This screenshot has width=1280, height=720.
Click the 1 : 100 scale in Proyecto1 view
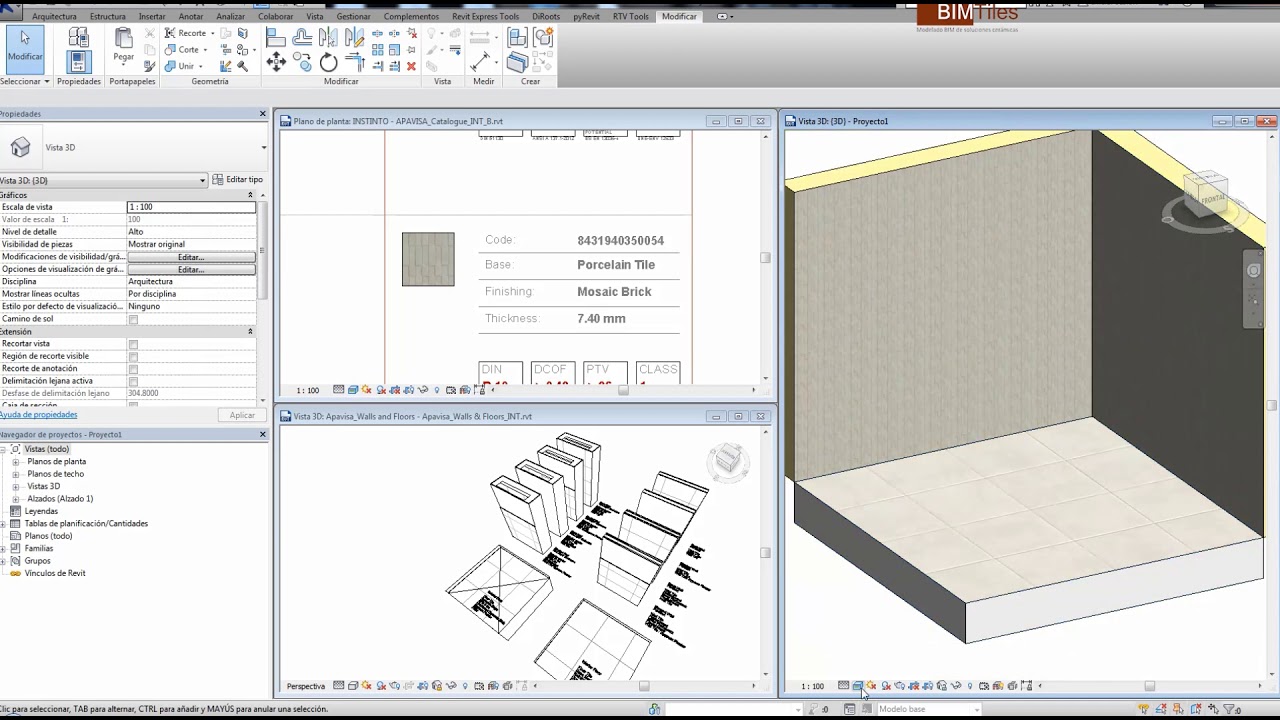point(813,686)
